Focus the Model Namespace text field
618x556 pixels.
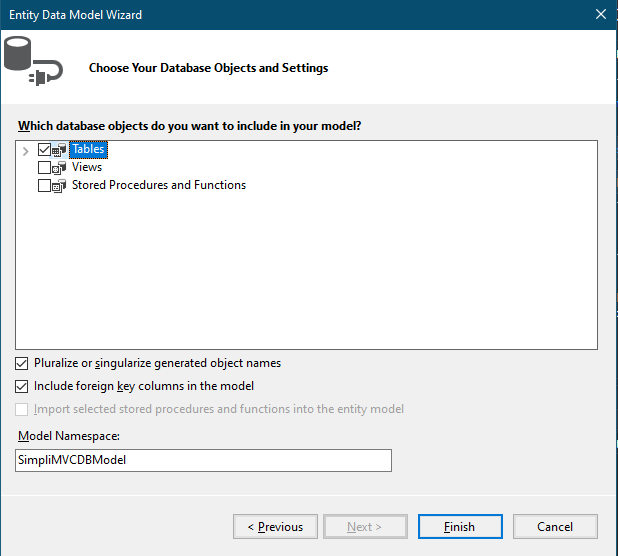[x=203, y=460]
